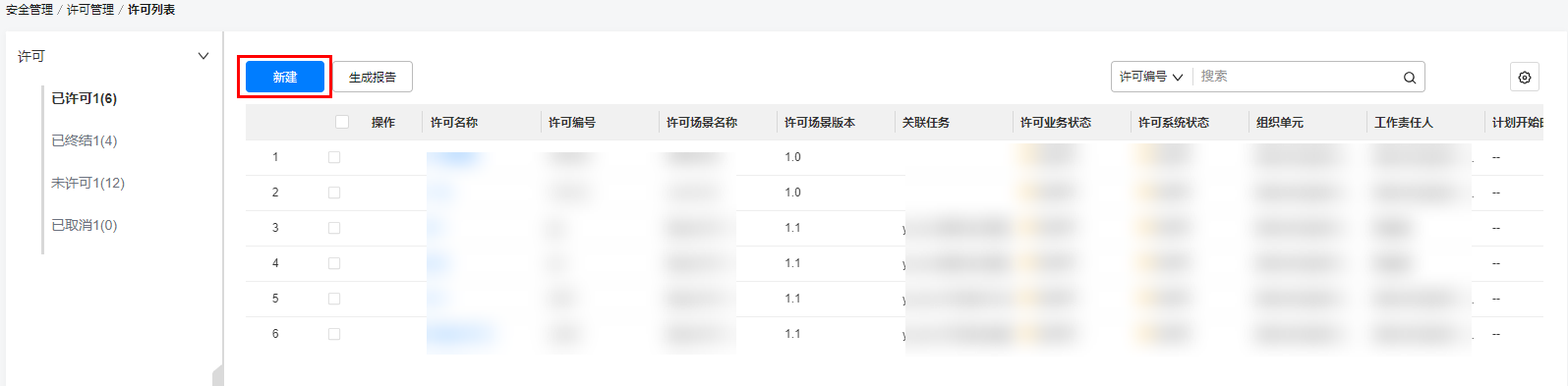Focus the 搜索 input field

pos(1296,77)
